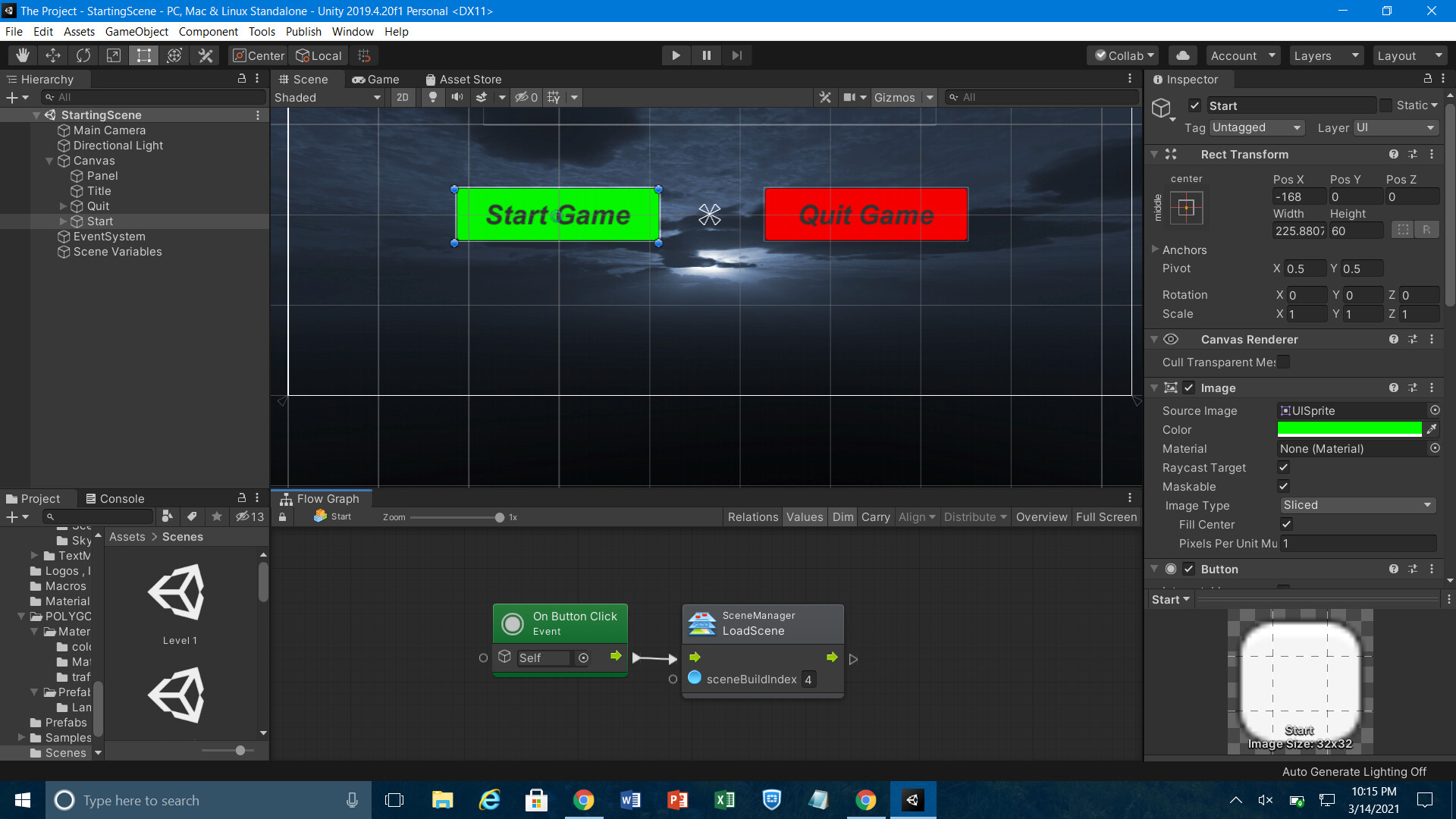The width and height of the screenshot is (1456, 819).
Task: Open the Layer UI dropdown
Action: (1395, 127)
